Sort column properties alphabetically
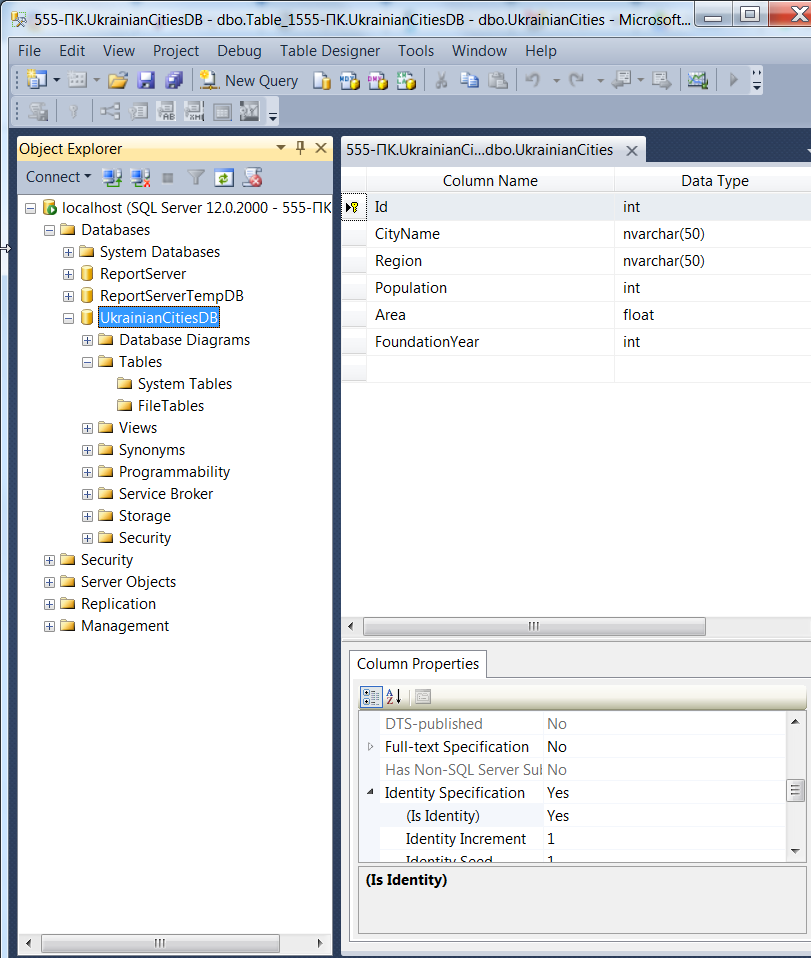 tap(394, 697)
